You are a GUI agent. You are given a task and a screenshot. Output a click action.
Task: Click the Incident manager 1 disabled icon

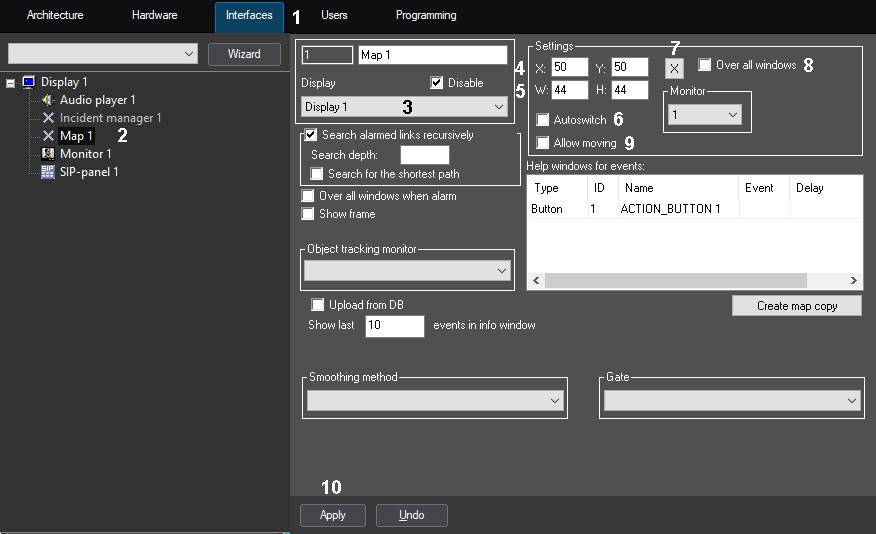48,118
